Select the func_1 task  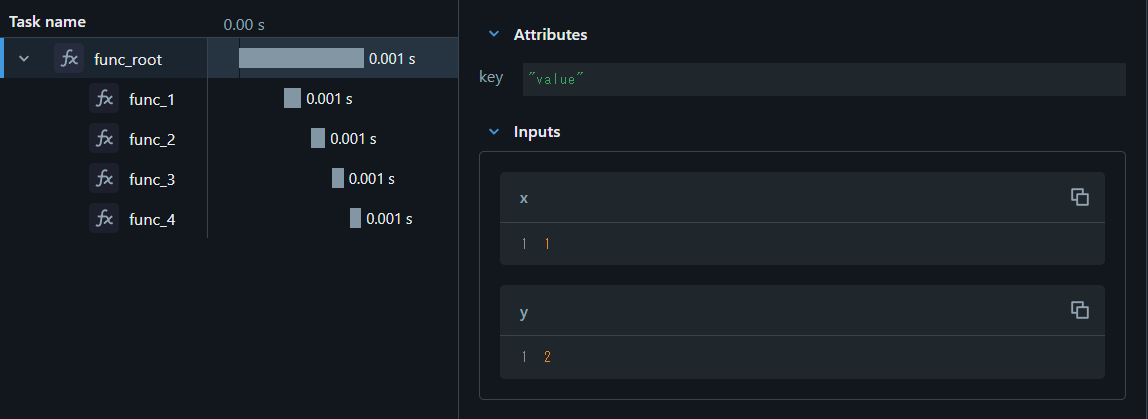(152, 99)
